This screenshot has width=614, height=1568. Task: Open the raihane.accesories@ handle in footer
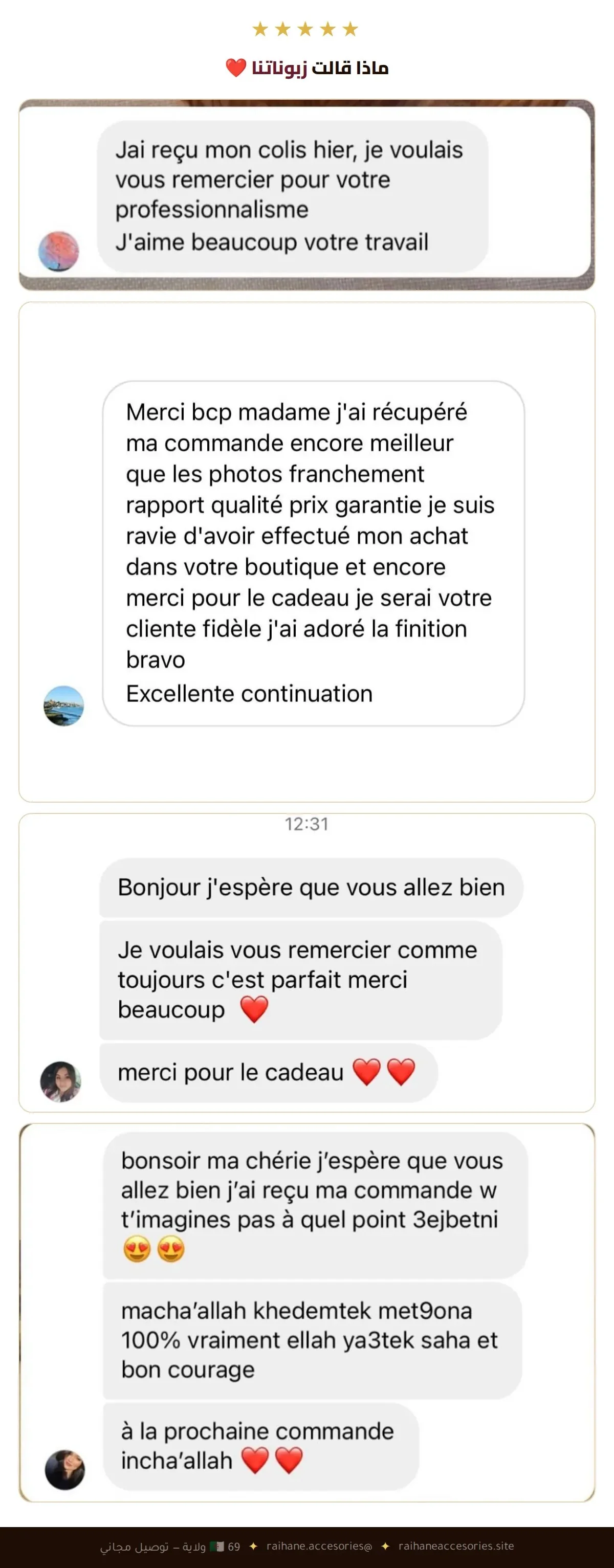coord(319,1545)
